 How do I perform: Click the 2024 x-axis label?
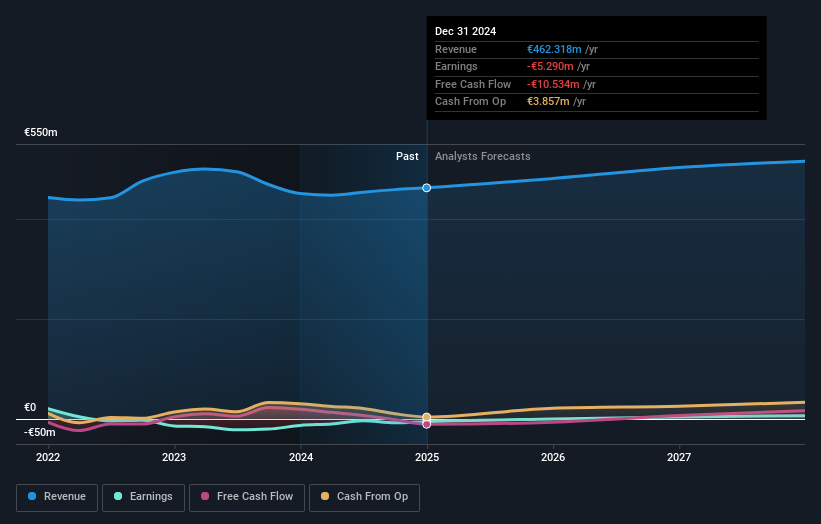pyautogui.click(x=301, y=457)
